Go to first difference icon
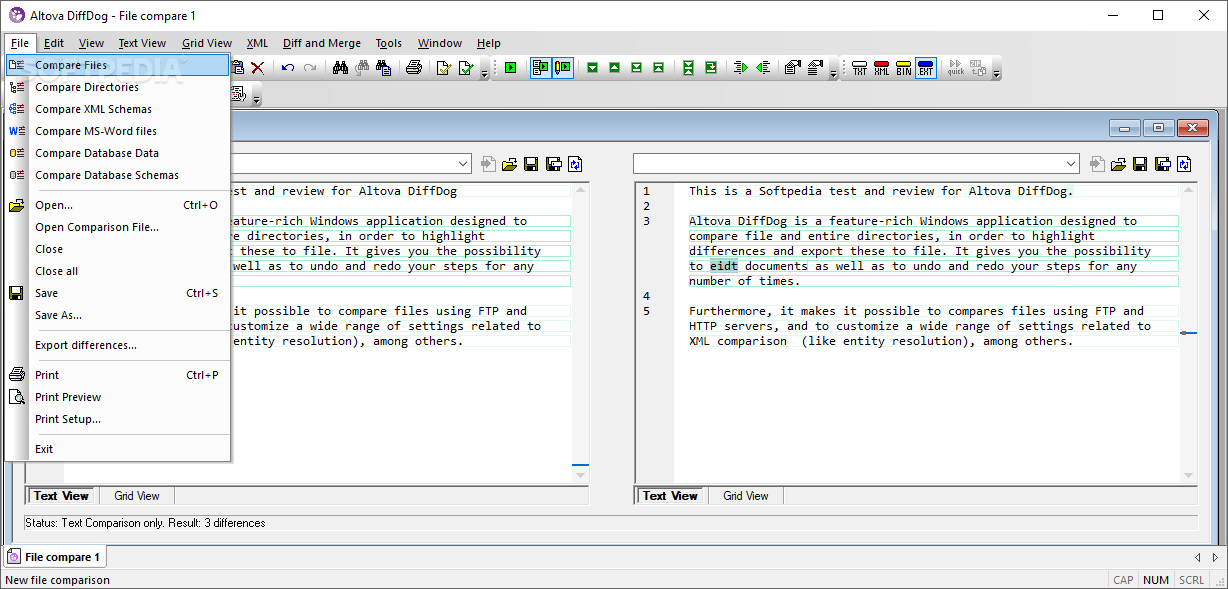Viewport: 1228px width, 589px height. [x=659, y=68]
